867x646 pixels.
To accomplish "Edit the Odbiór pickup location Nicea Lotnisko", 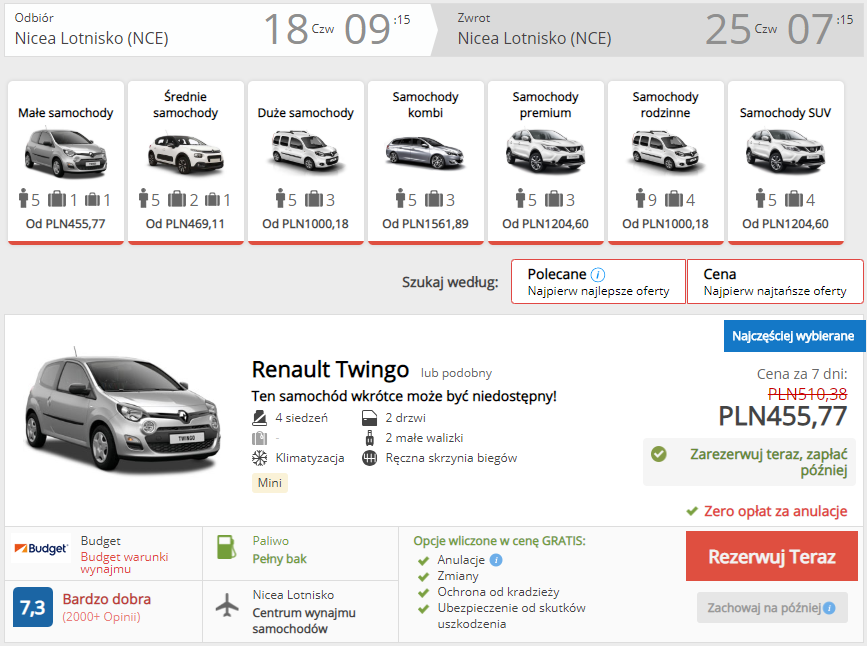I will [x=91, y=38].
